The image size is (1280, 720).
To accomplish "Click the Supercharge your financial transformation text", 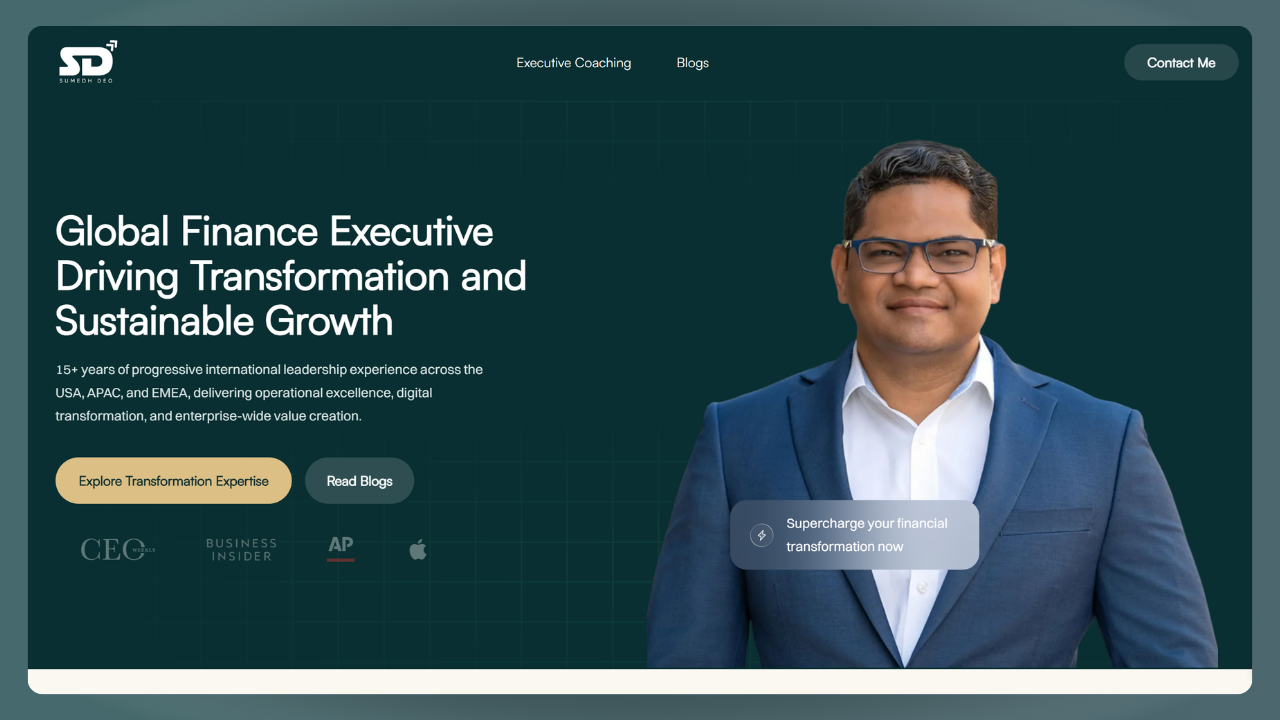I will click(866, 535).
